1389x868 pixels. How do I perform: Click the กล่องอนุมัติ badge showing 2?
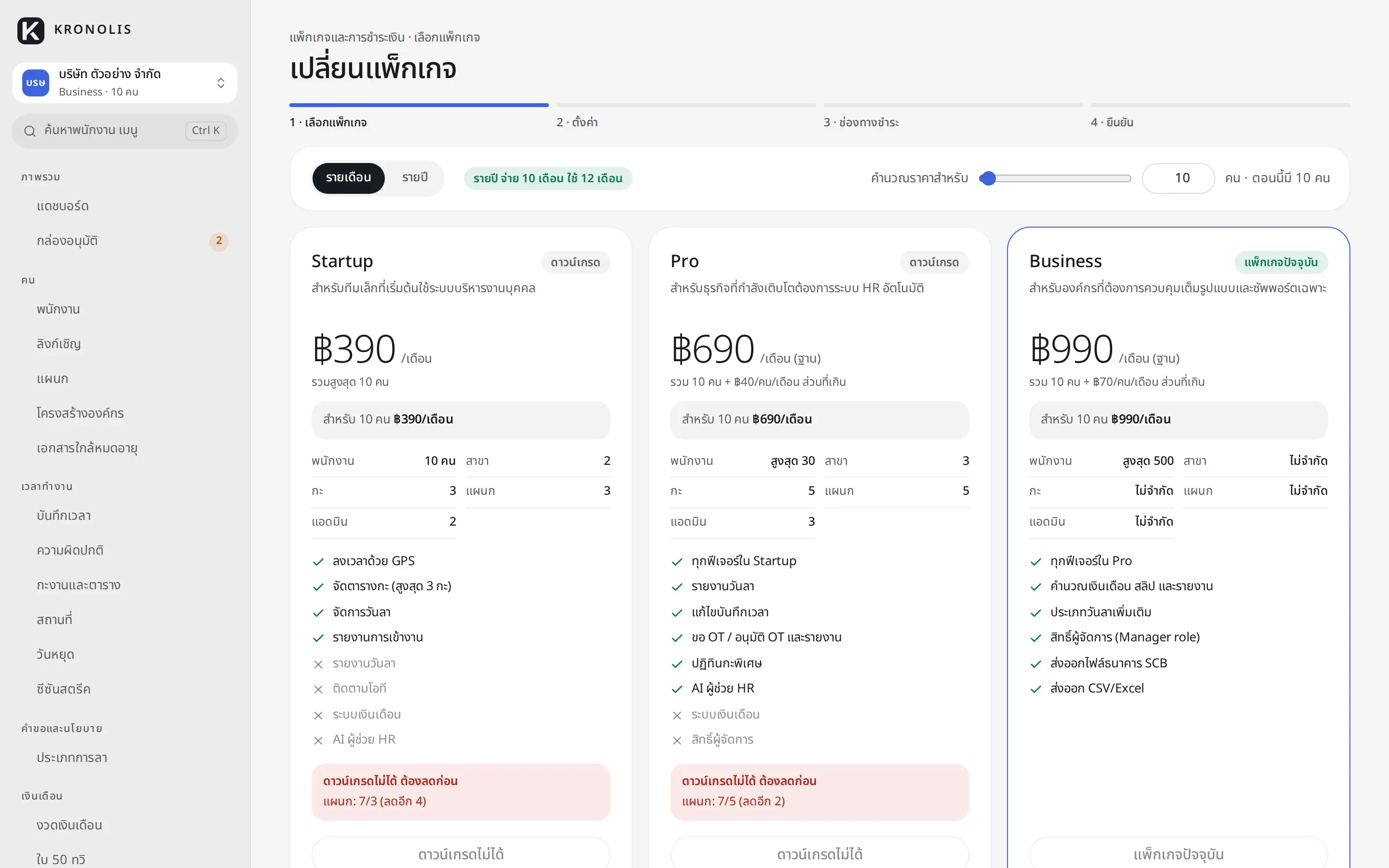pyautogui.click(x=218, y=241)
